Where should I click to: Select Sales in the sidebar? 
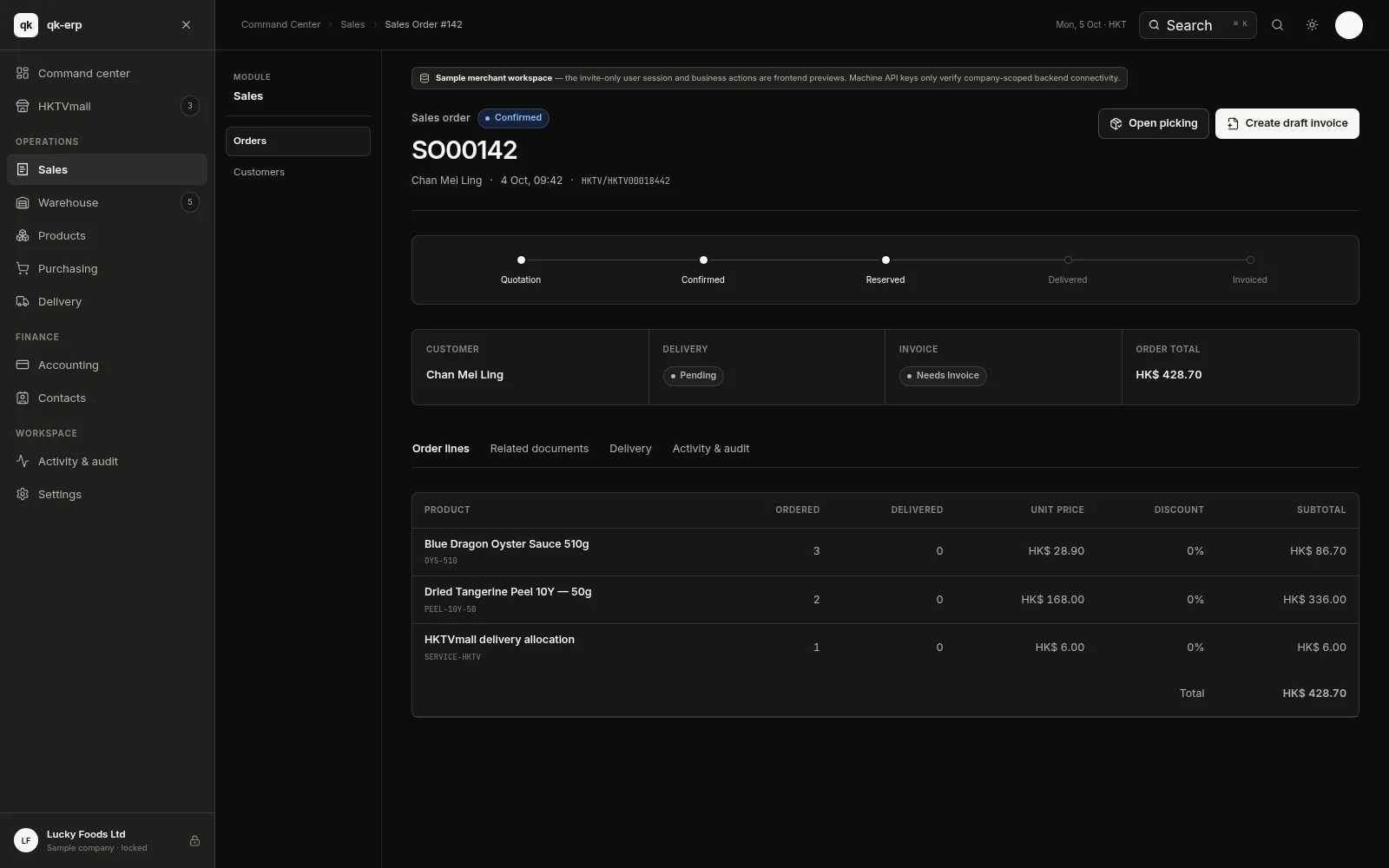[107, 169]
